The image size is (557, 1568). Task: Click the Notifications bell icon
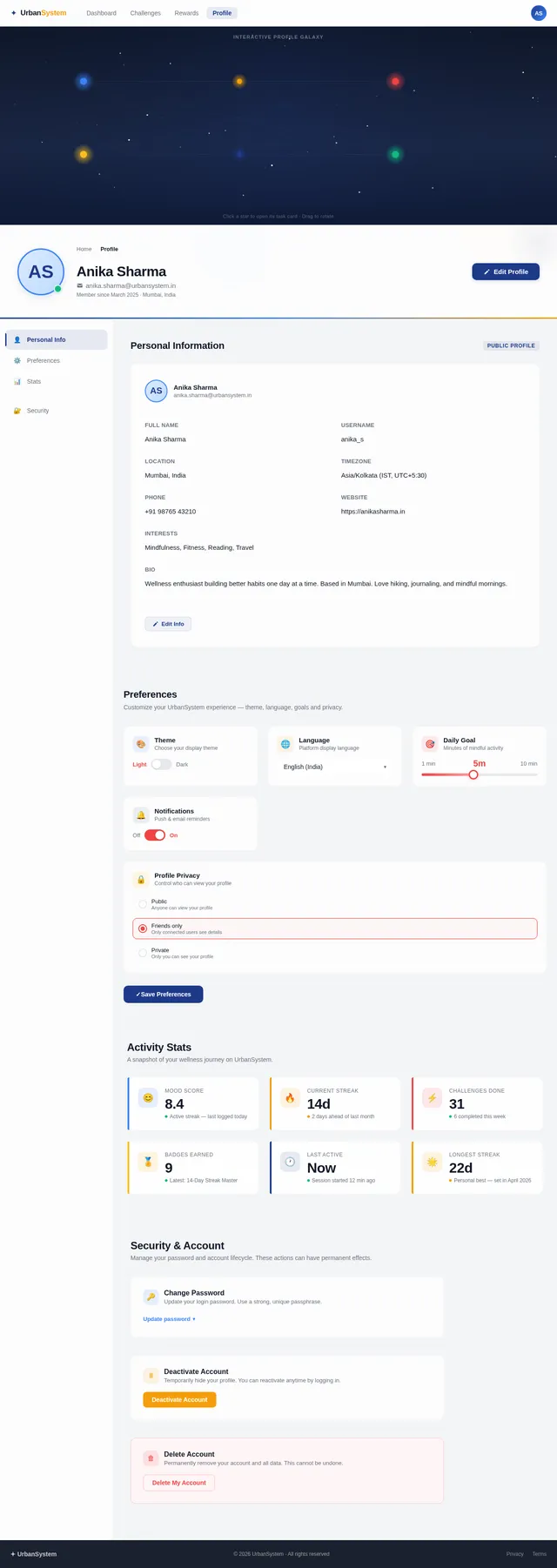coord(141,814)
